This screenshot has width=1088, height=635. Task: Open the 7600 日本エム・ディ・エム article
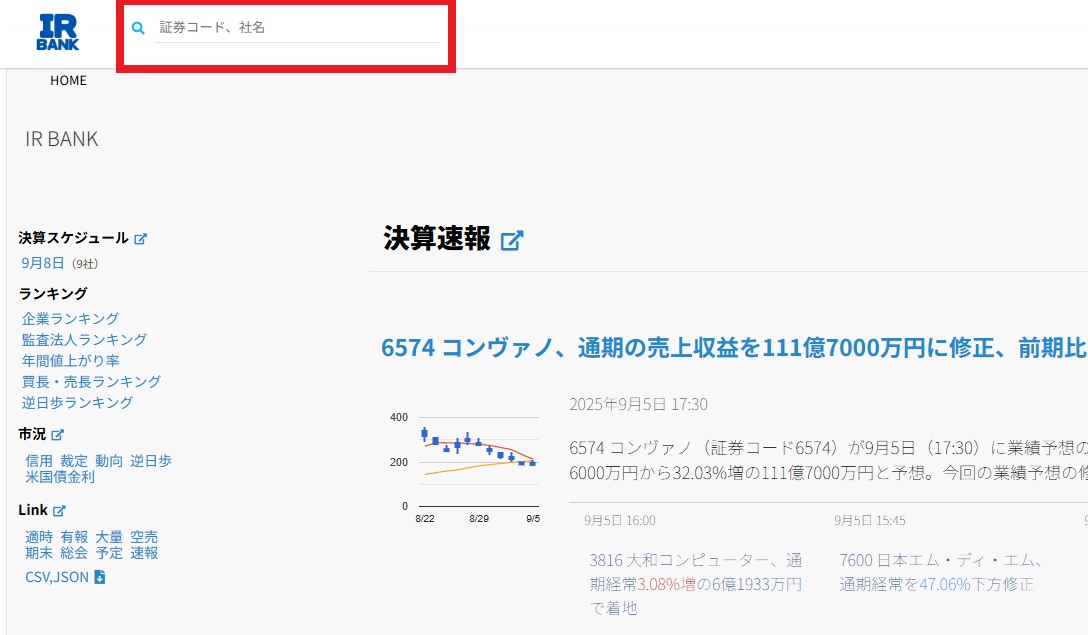tap(941, 572)
